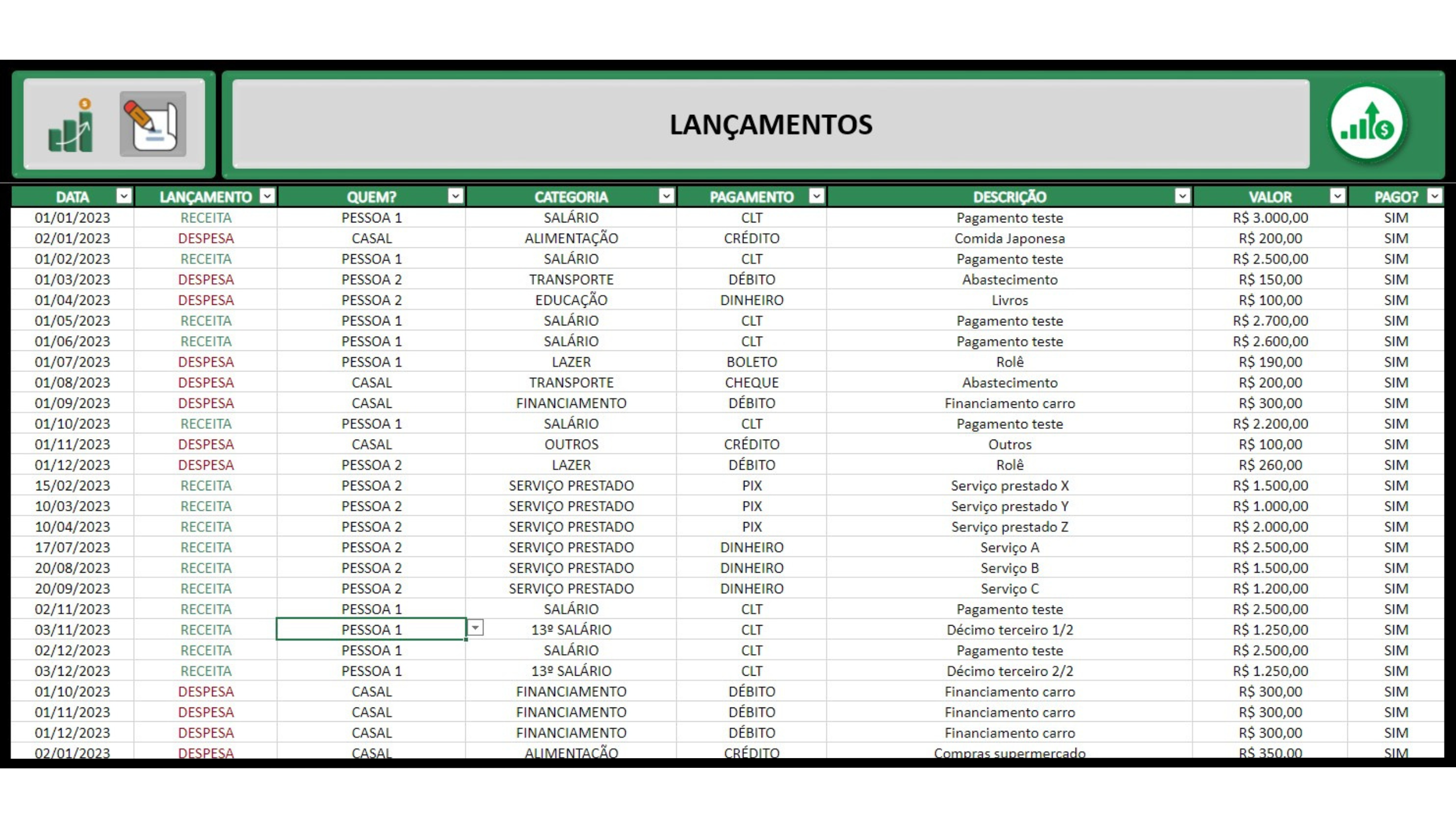Viewport: 1456px width, 819px height.
Task: Open the DATA column filter dropdown
Action: click(123, 196)
